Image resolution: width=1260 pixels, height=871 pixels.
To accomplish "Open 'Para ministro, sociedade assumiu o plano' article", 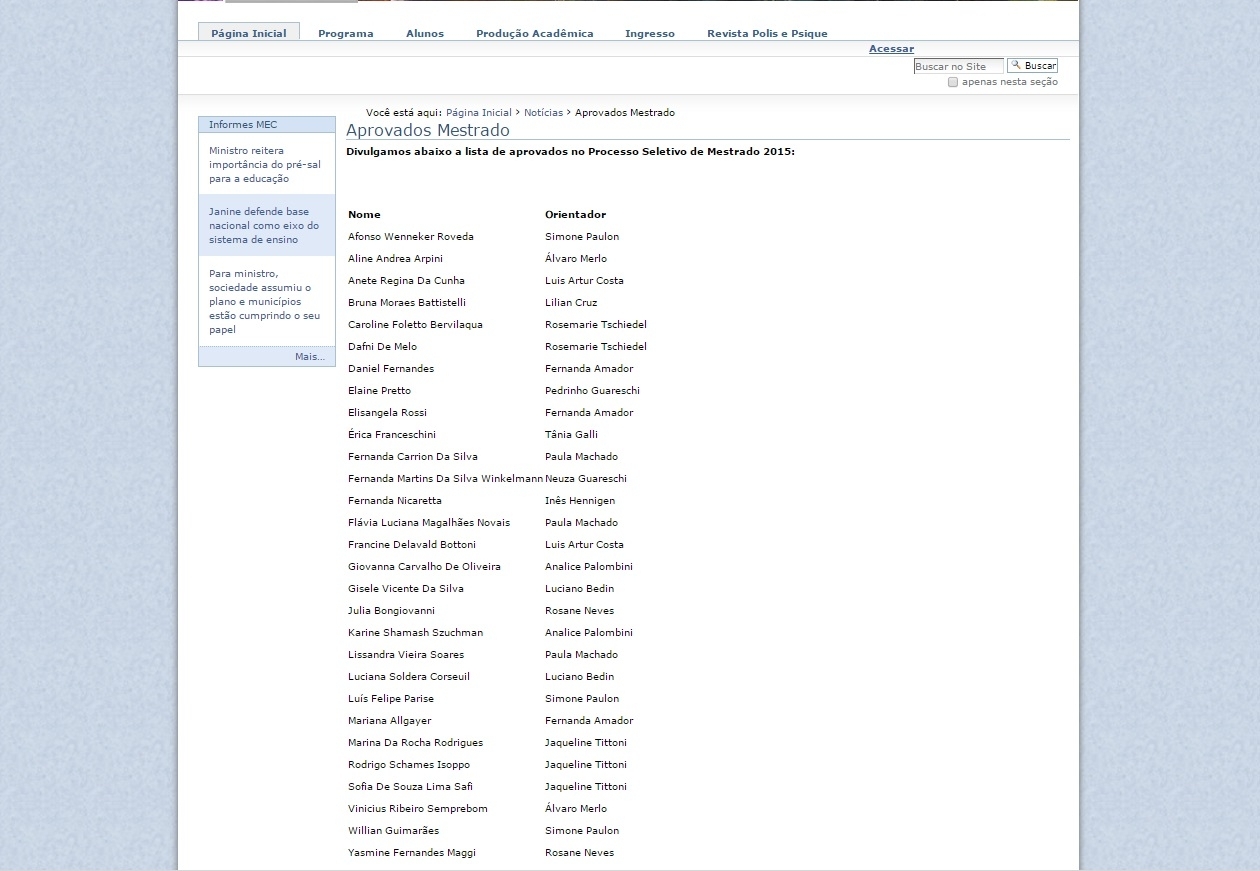I will (264, 301).
